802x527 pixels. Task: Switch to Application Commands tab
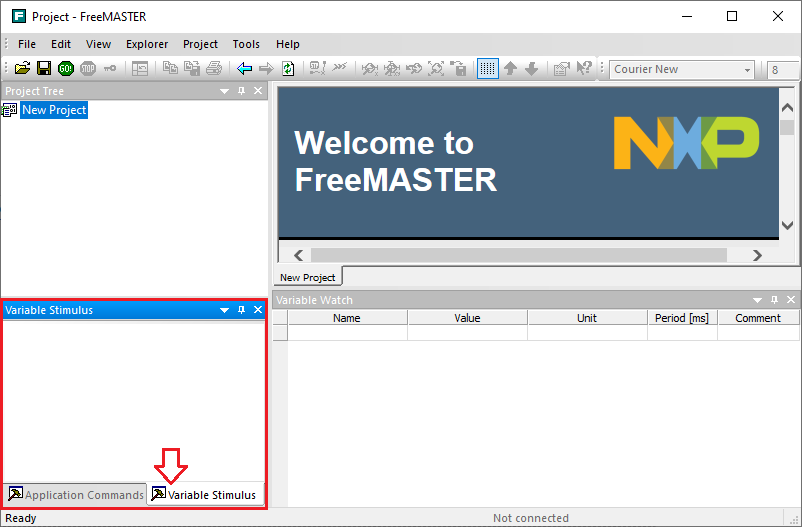76,494
